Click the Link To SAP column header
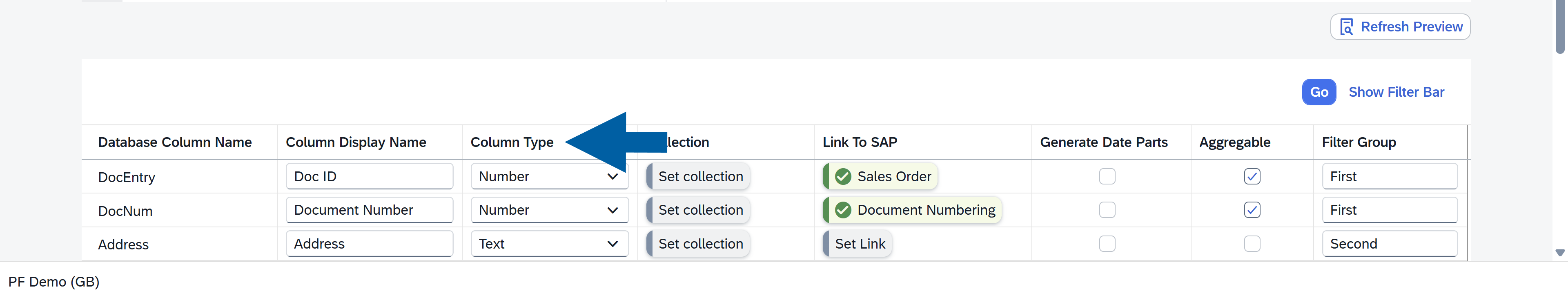1568x300 pixels. point(860,142)
